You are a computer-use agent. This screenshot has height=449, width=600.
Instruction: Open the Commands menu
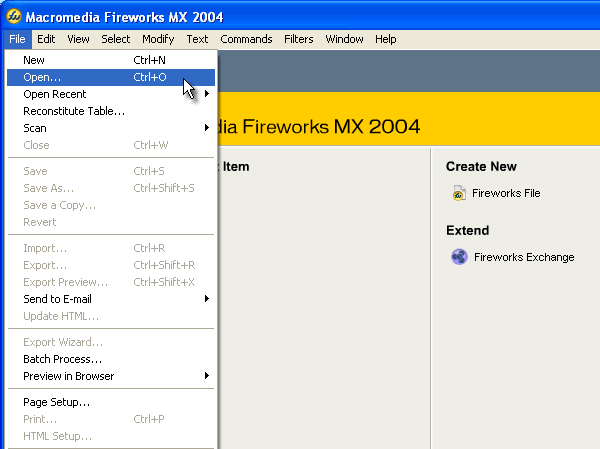coord(246,39)
